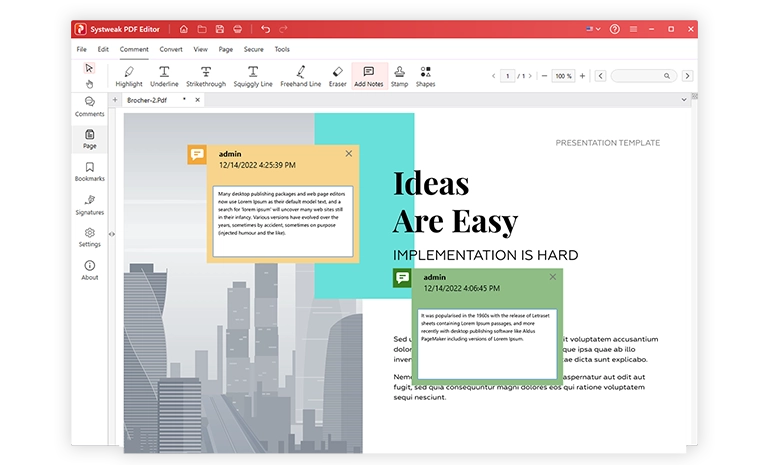Click the Home icon in title bar
This screenshot has width=769, height=465.
click(183, 29)
